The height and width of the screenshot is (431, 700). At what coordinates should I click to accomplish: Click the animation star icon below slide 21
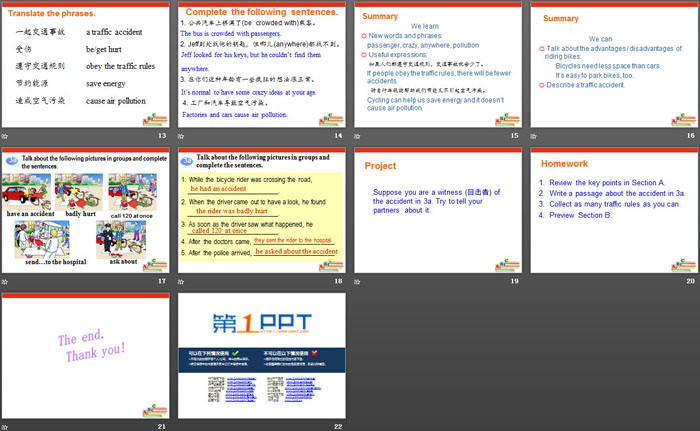click(5, 427)
